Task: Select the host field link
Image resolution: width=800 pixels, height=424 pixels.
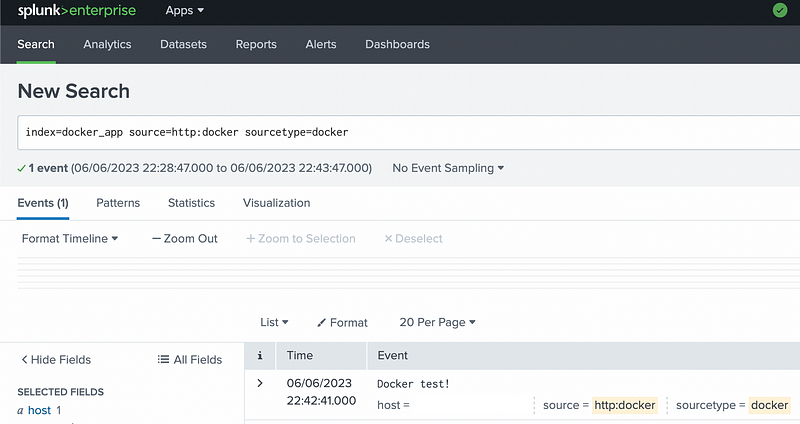Action: click(39, 410)
